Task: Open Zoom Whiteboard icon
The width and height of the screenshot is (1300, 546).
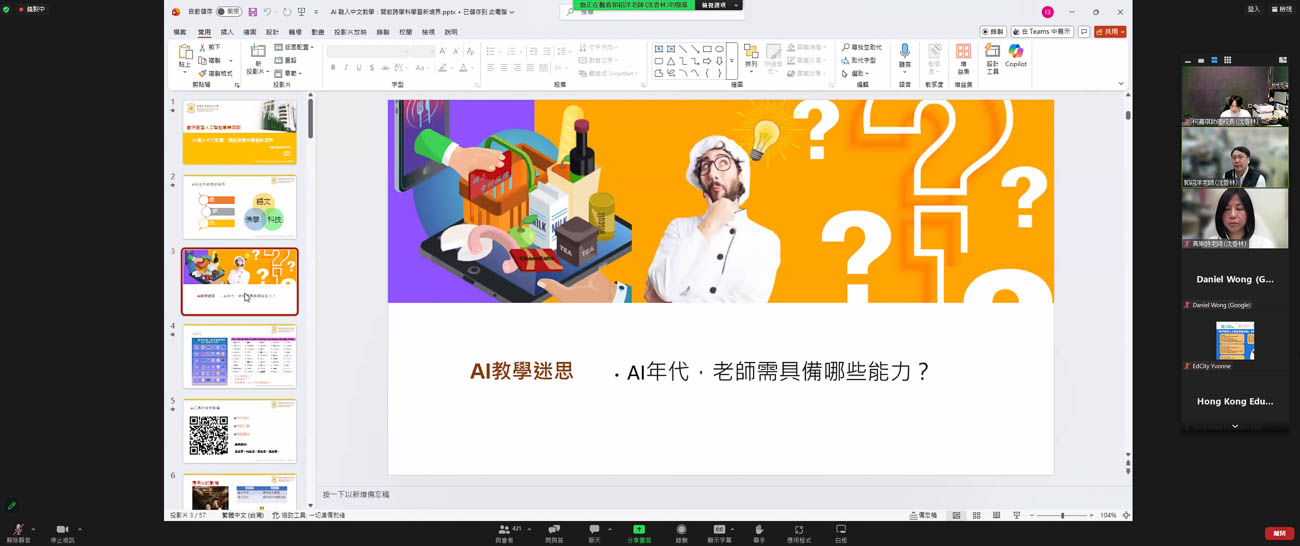Action: tap(840, 532)
